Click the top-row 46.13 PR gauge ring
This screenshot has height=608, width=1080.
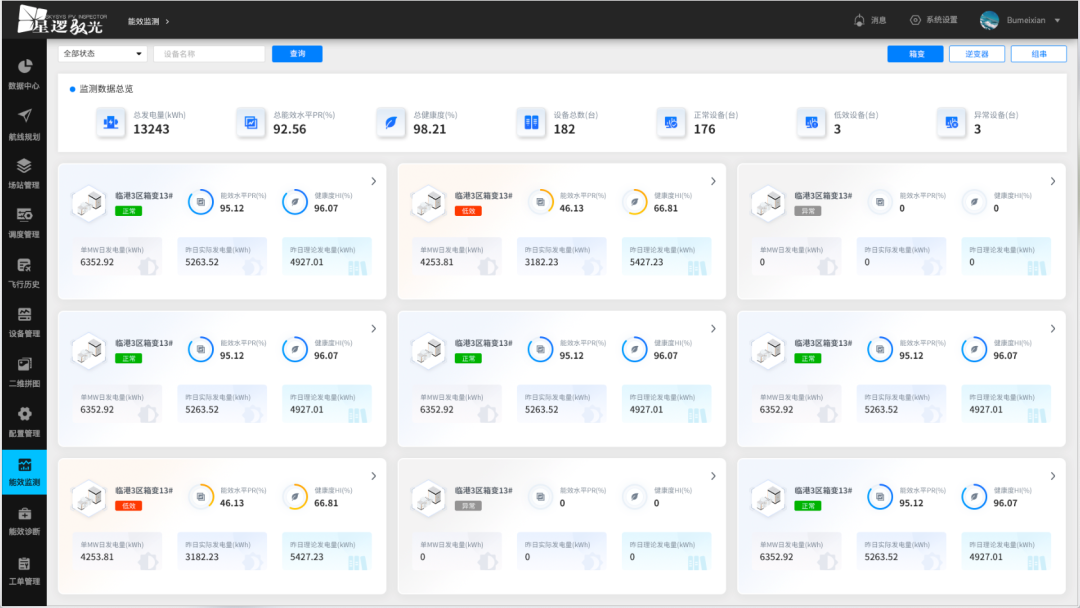[541, 202]
